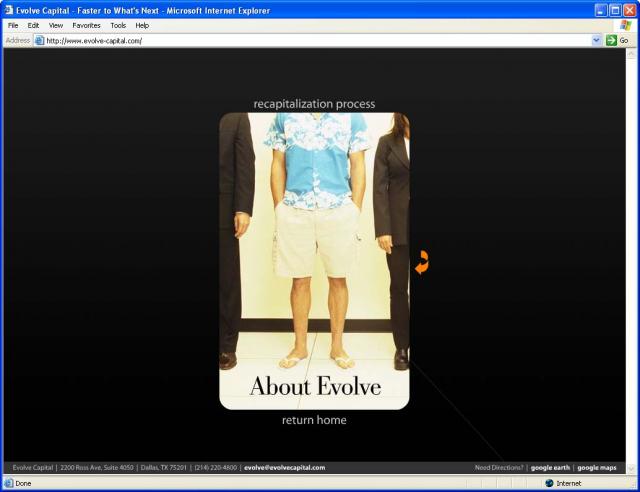Click the evolve@evolvecapital.com email link
The image size is (640, 492).
click(284, 467)
